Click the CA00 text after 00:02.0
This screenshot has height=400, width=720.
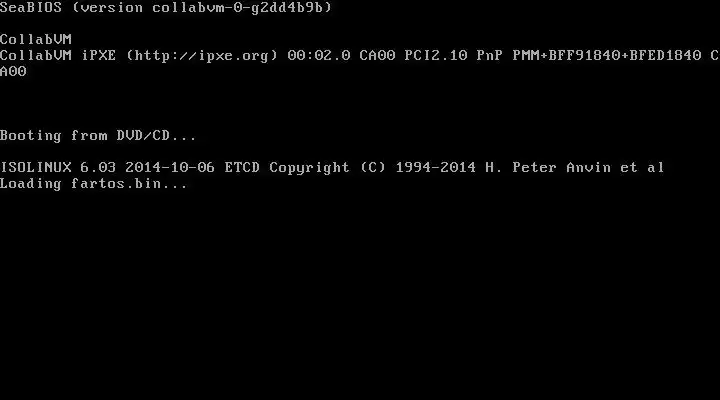pos(377,56)
